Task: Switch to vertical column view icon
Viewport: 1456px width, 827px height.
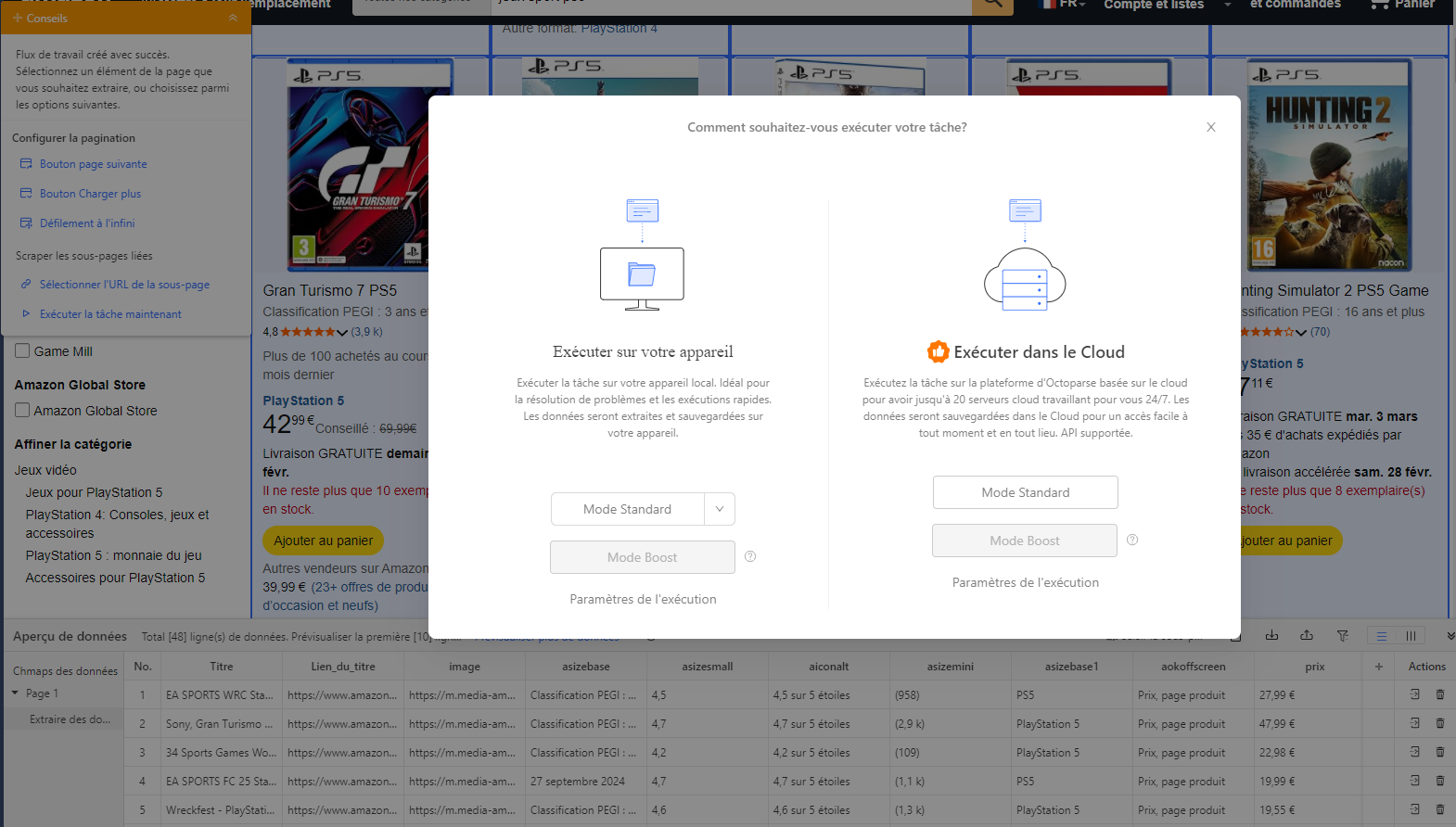Action: pos(1411,636)
